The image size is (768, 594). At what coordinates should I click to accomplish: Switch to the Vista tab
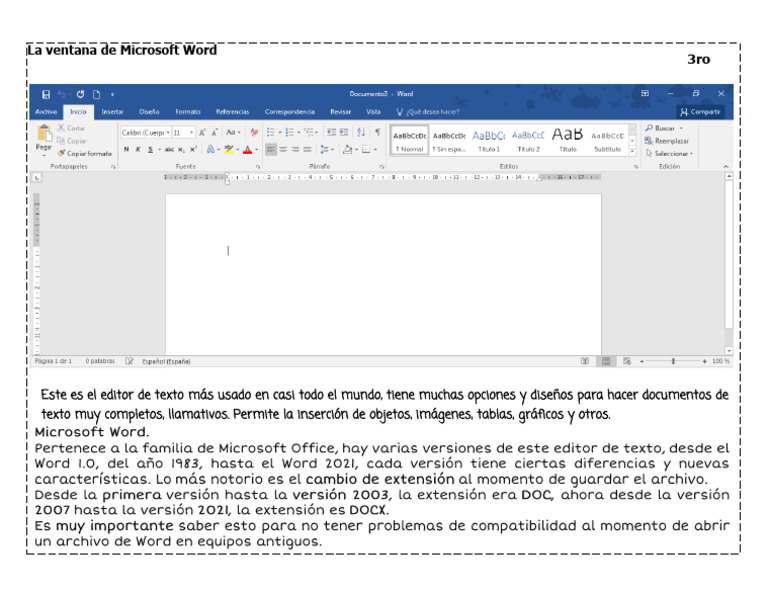tap(373, 112)
